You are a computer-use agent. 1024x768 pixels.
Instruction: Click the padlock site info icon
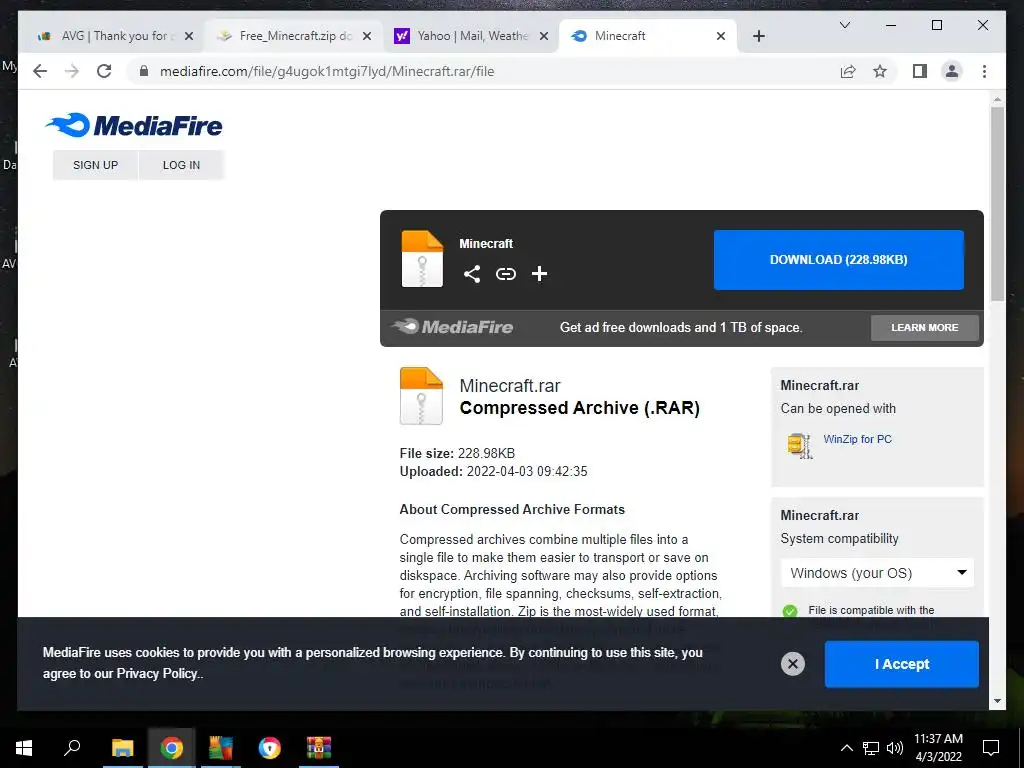(x=144, y=71)
